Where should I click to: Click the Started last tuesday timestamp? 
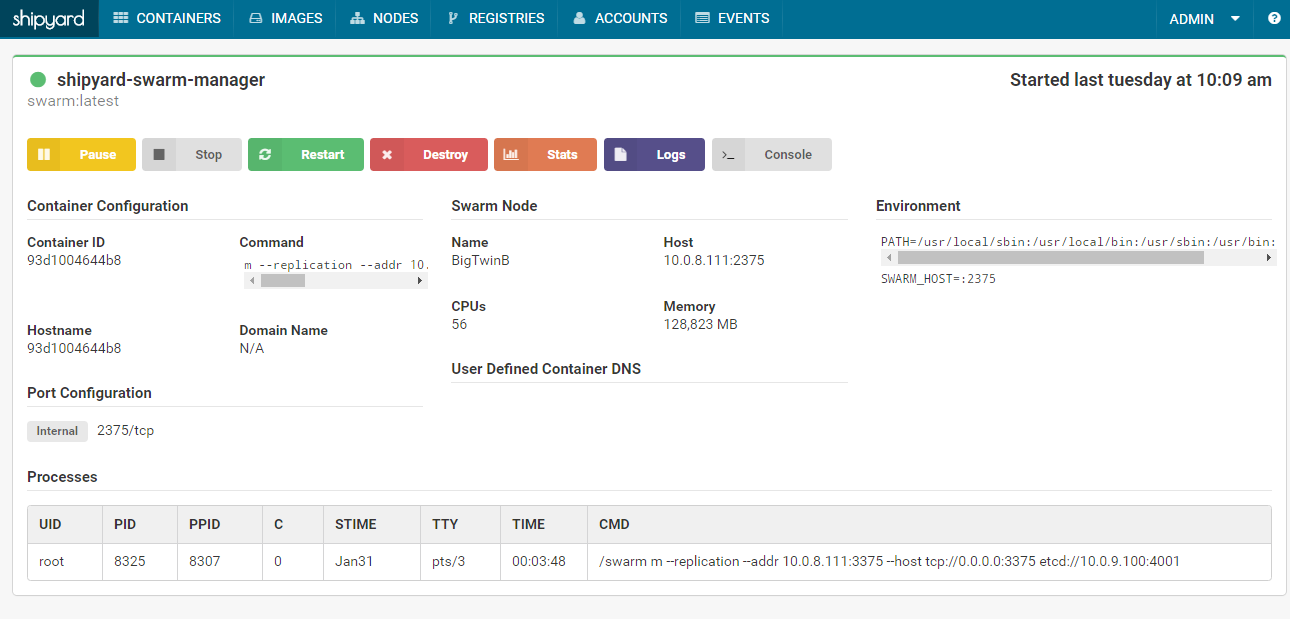(1141, 80)
